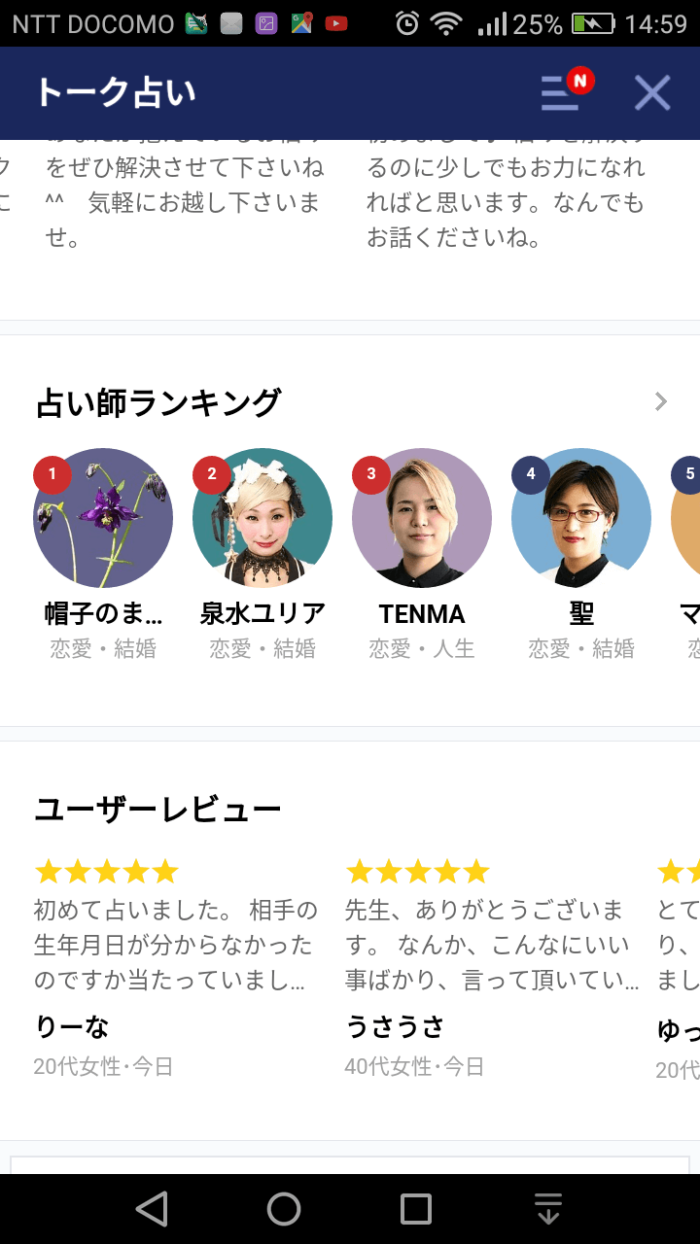The width and height of the screenshot is (700, 1244).
Task: Tap the alarm clock status bar icon
Action: (408, 22)
